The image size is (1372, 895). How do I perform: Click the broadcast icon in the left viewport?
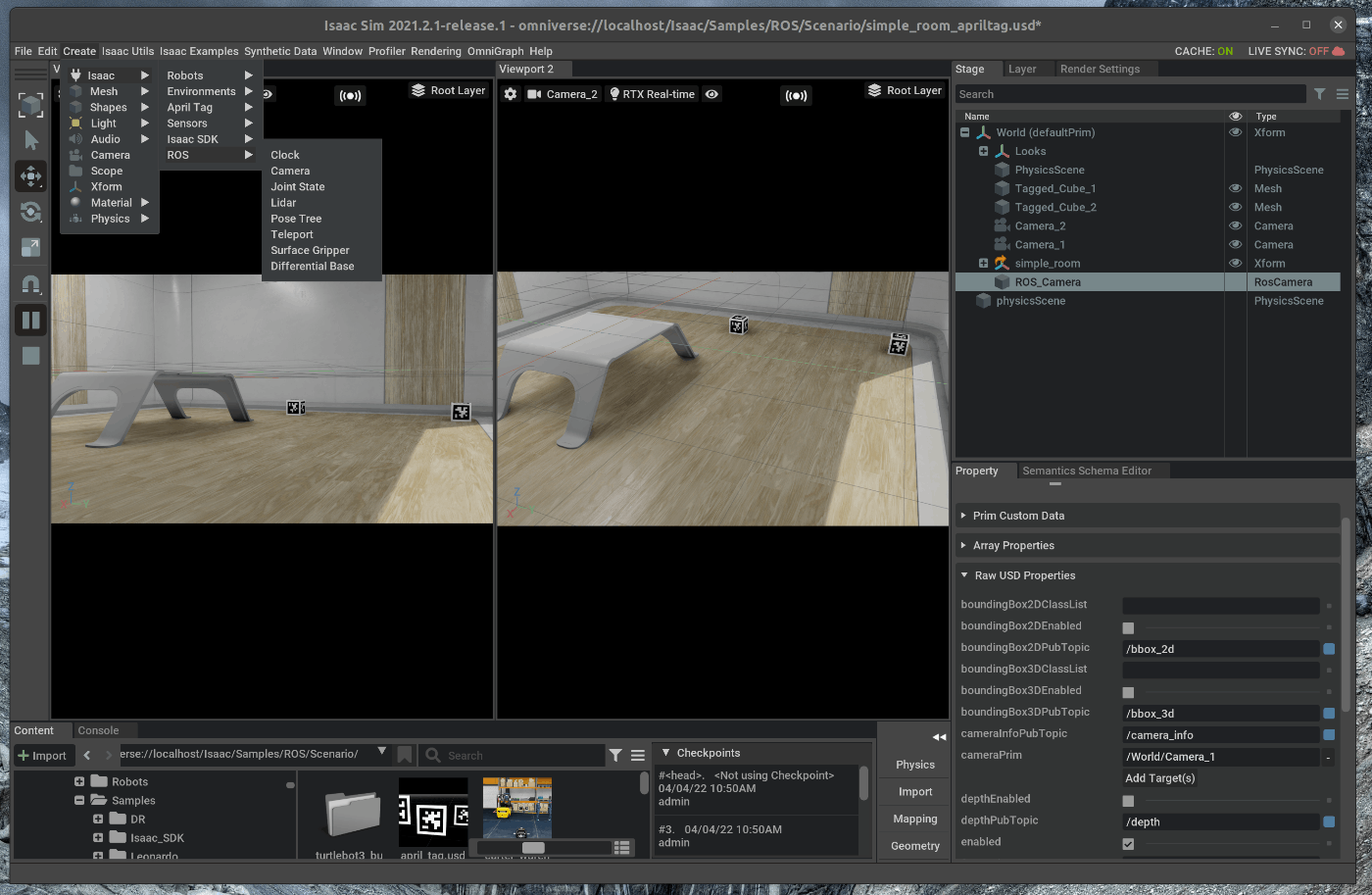pyautogui.click(x=350, y=95)
